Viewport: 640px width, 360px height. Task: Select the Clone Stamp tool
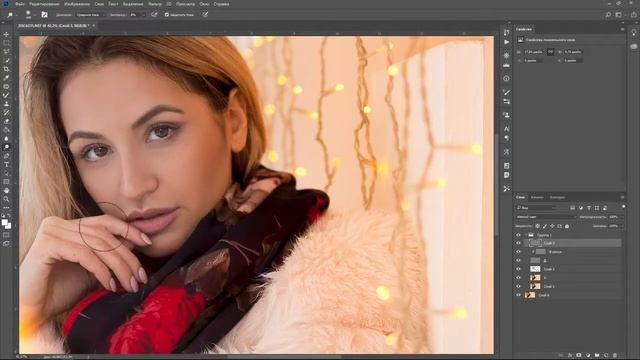click(6, 104)
